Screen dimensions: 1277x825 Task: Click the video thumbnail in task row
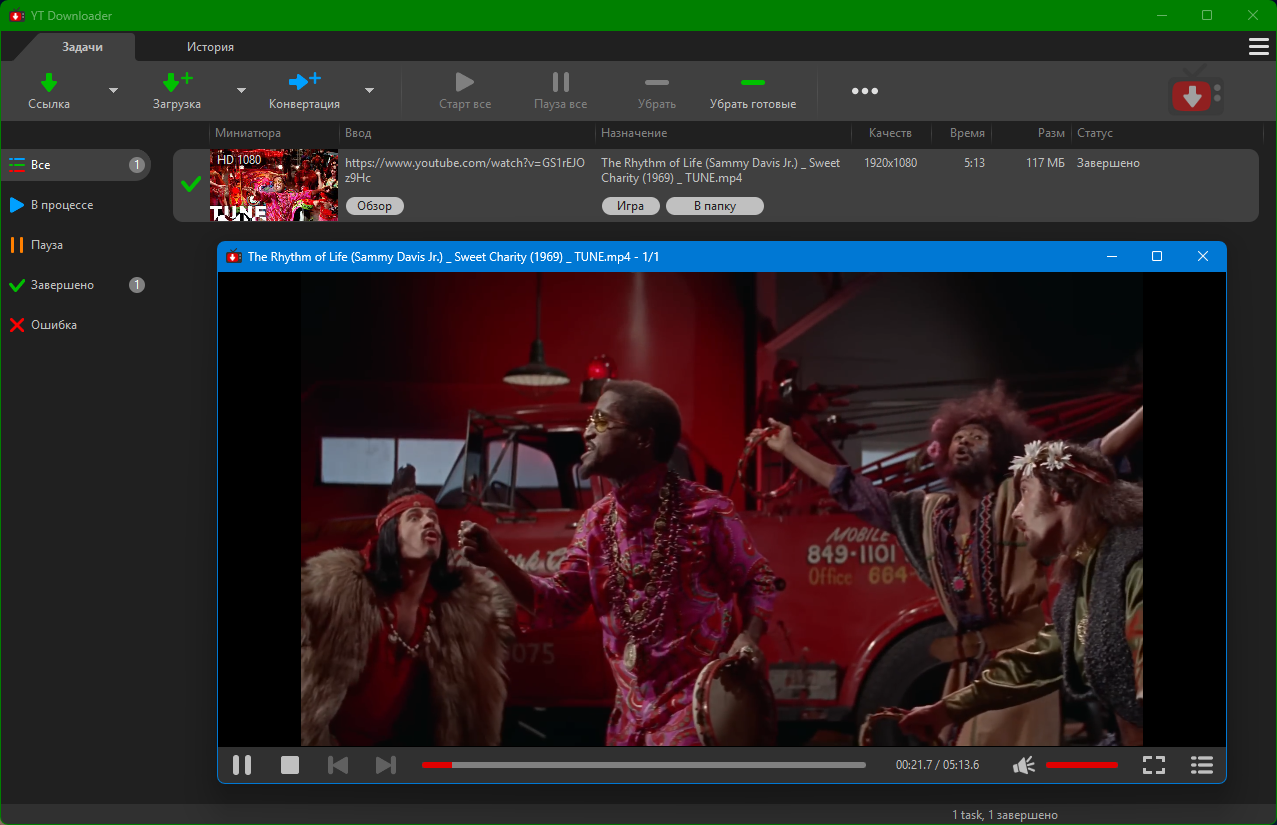[273, 185]
